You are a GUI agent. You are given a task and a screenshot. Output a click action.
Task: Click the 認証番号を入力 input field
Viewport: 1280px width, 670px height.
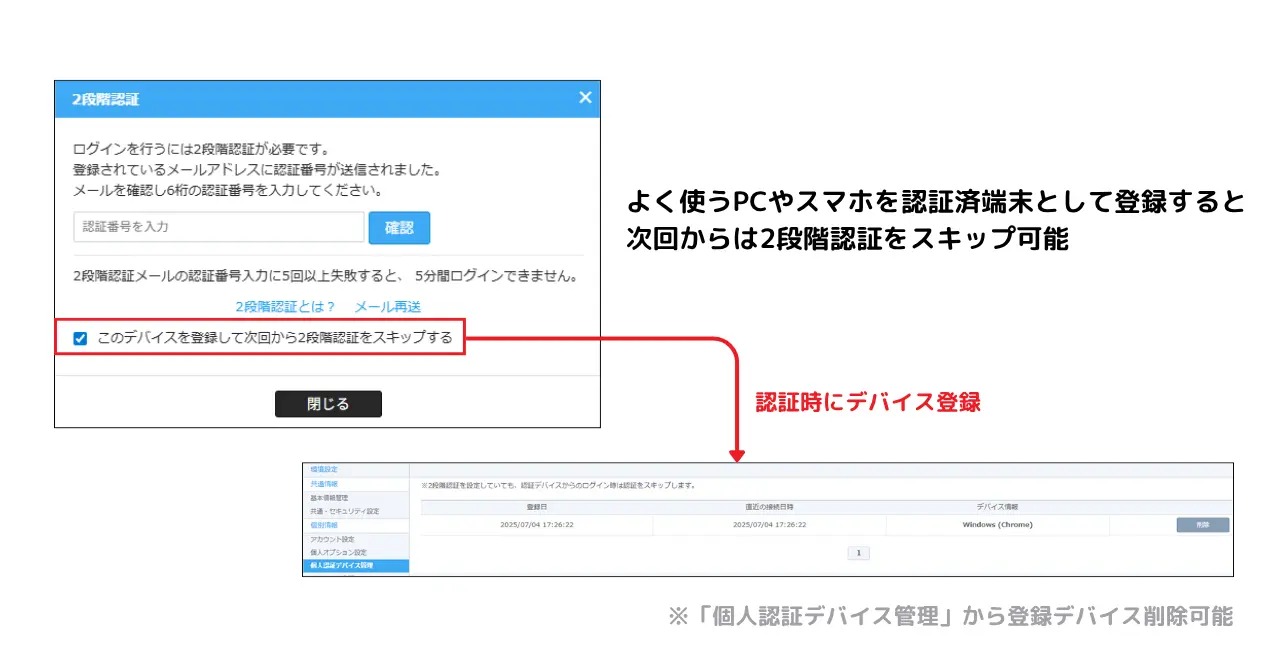point(219,227)
